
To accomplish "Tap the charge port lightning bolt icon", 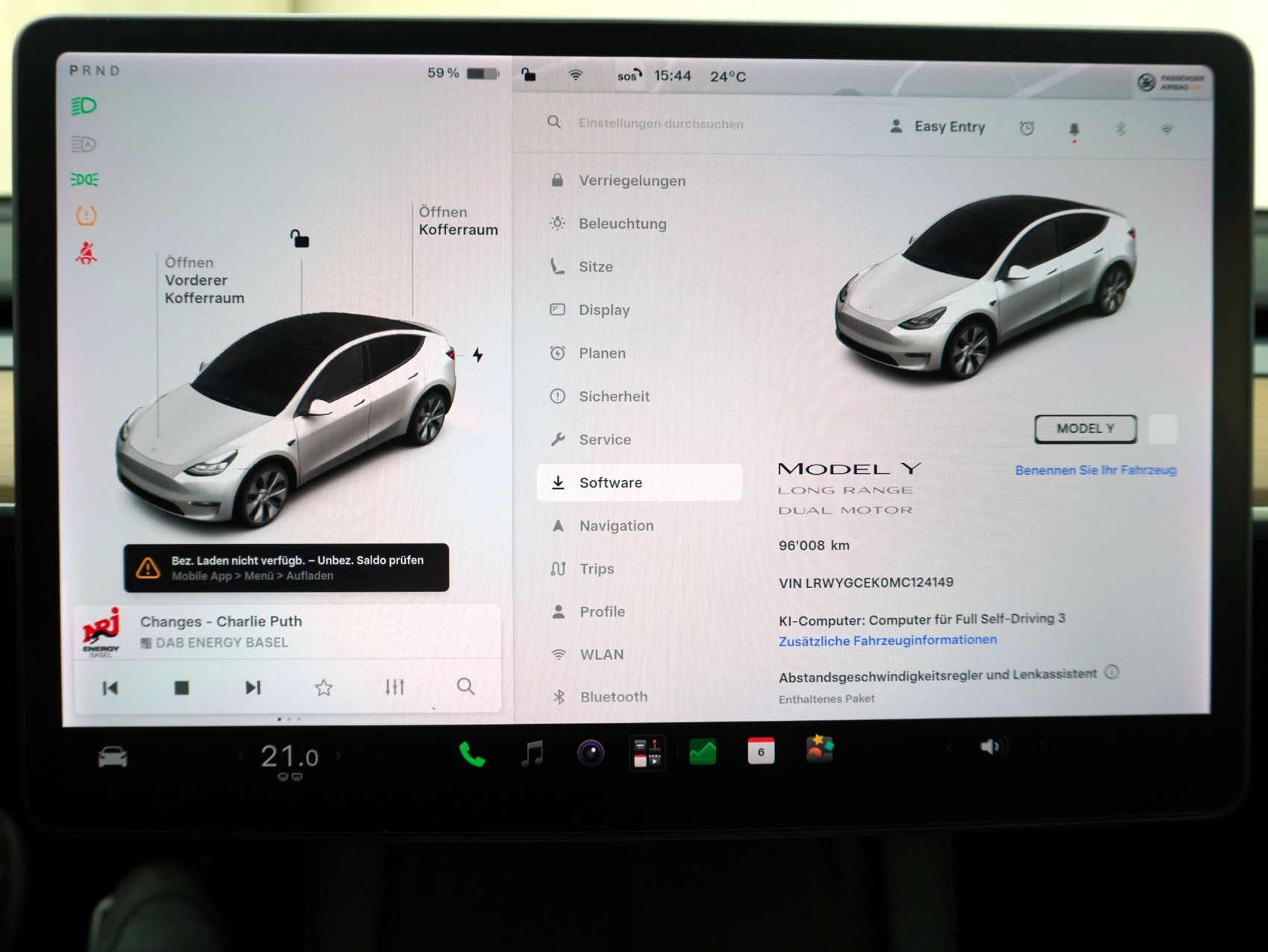I will pyautogui.click(x=477, y=355).
